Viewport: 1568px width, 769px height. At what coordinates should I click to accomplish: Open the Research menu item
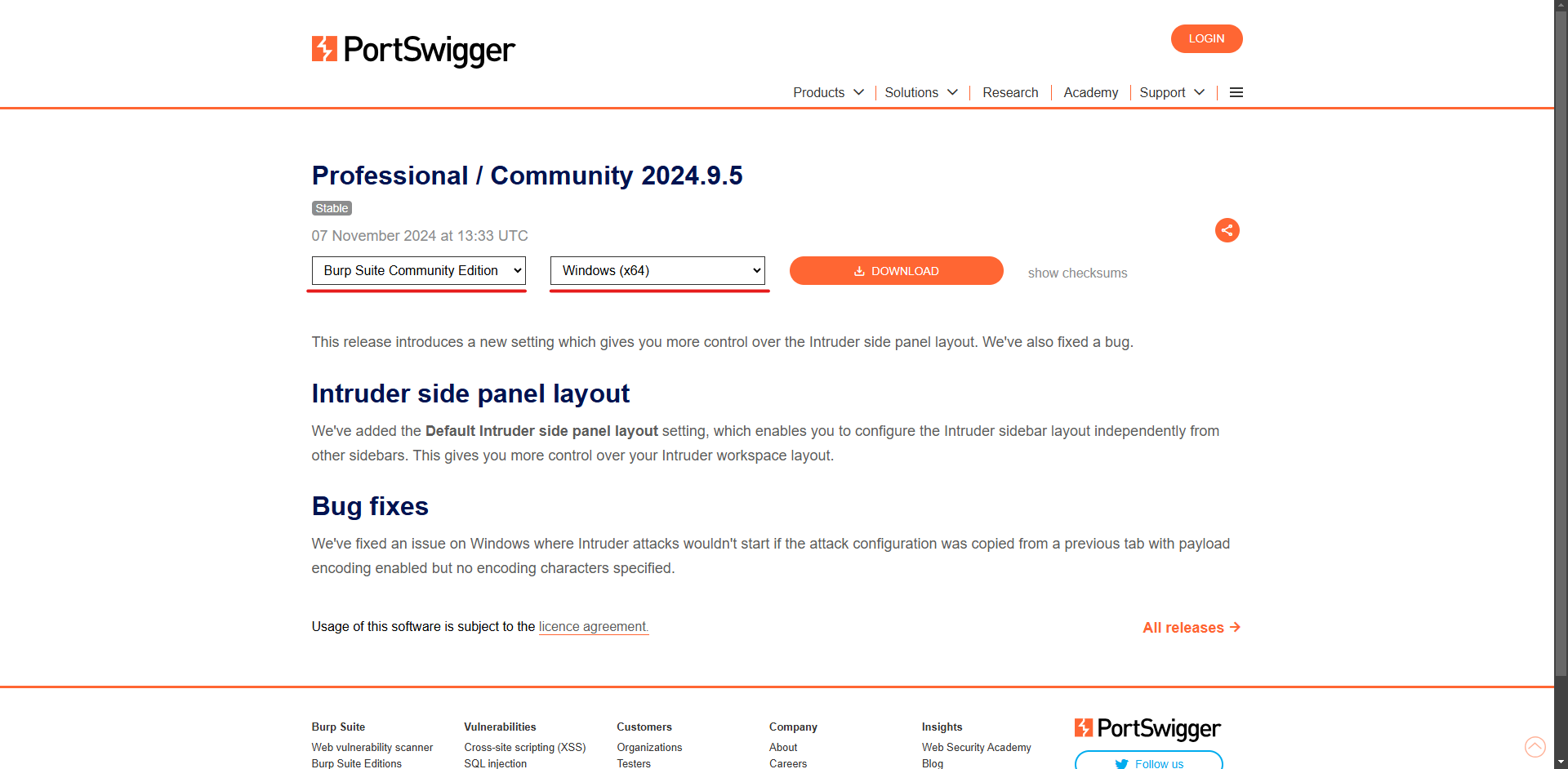(1010, 92)
